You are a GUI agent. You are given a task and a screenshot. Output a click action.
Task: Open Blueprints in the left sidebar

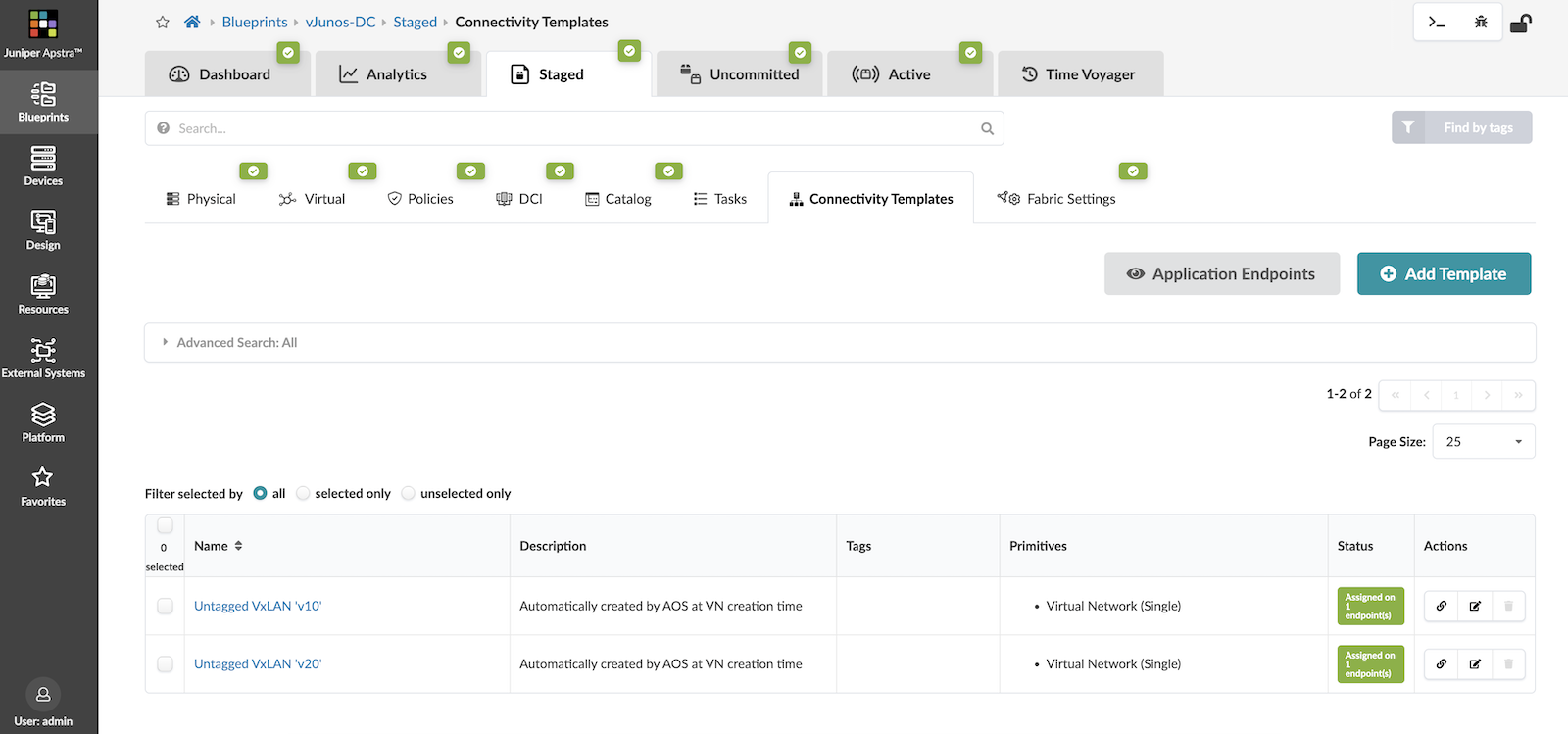[x=43, y=102]
